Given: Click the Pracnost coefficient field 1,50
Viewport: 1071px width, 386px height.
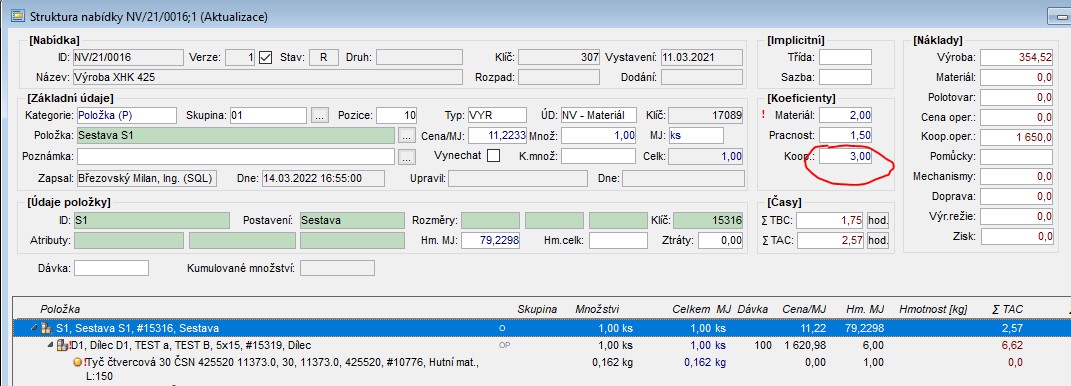Looking at the screenshot, I should click(x=846, y=135).
